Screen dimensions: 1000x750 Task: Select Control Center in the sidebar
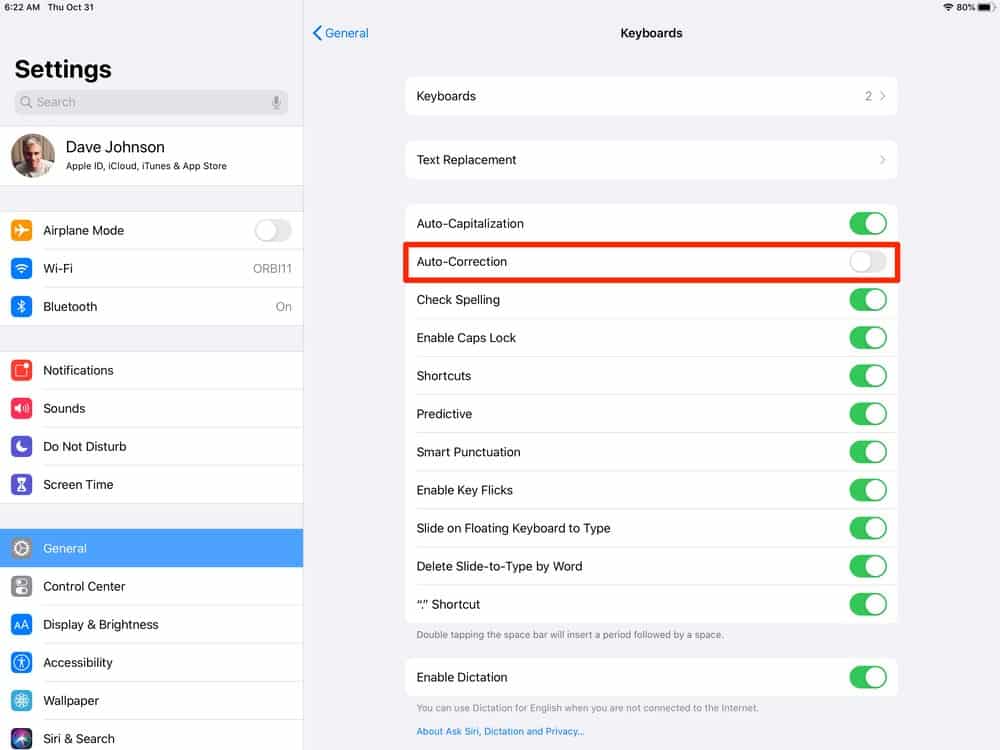(x=84, y=586)
